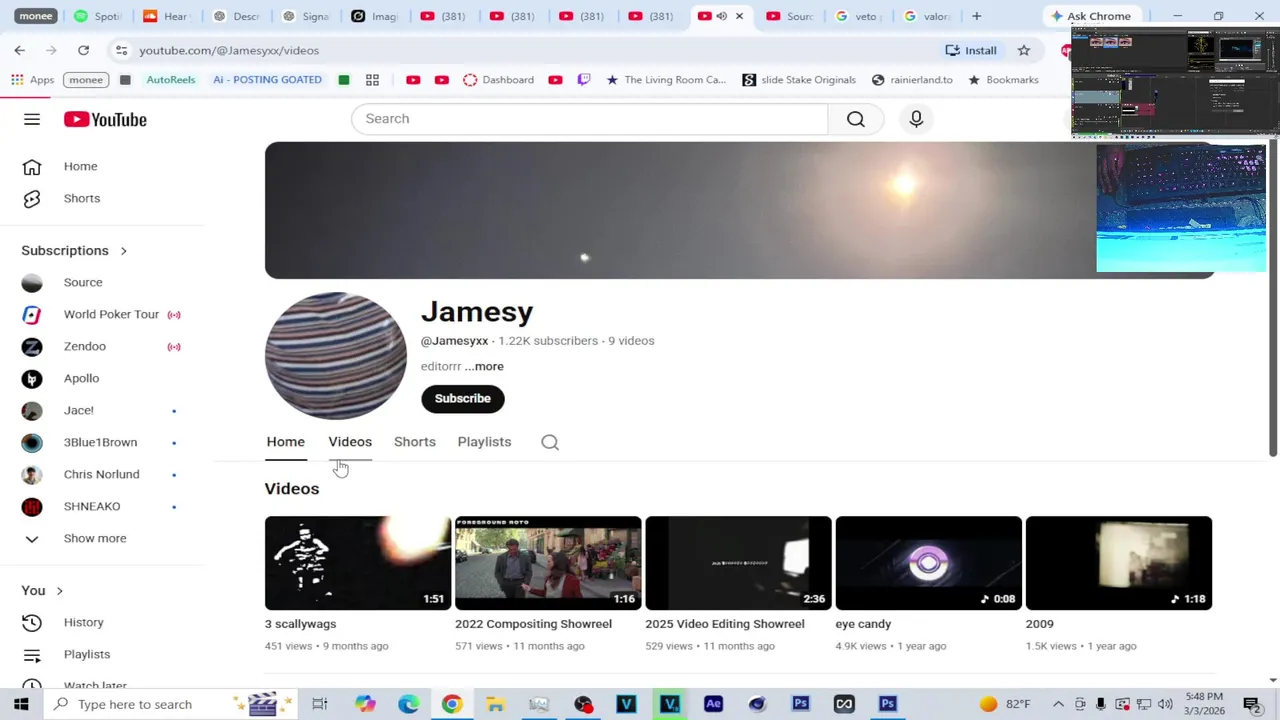Play the eye candy video thumbnail

click(928, 563)
